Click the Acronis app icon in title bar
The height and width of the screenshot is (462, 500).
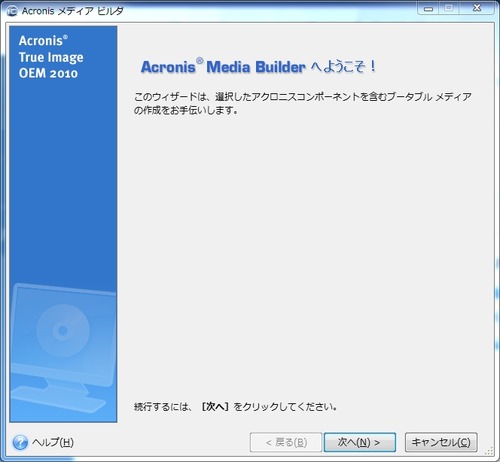pyautogui.click(x=12, y=11)
